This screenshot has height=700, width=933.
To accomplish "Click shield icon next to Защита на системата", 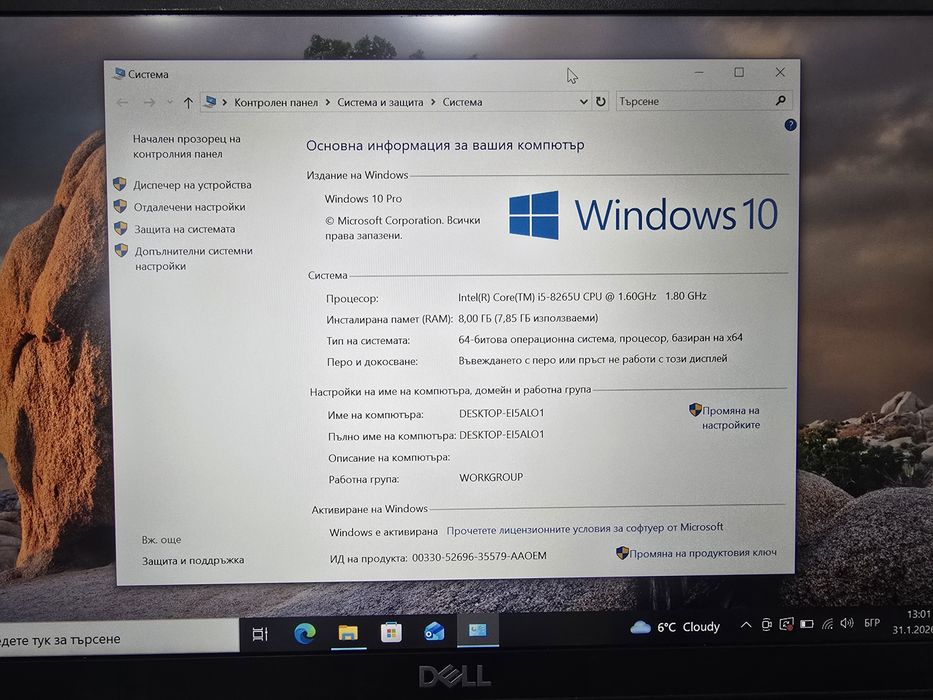I will (x=121, y=228).
